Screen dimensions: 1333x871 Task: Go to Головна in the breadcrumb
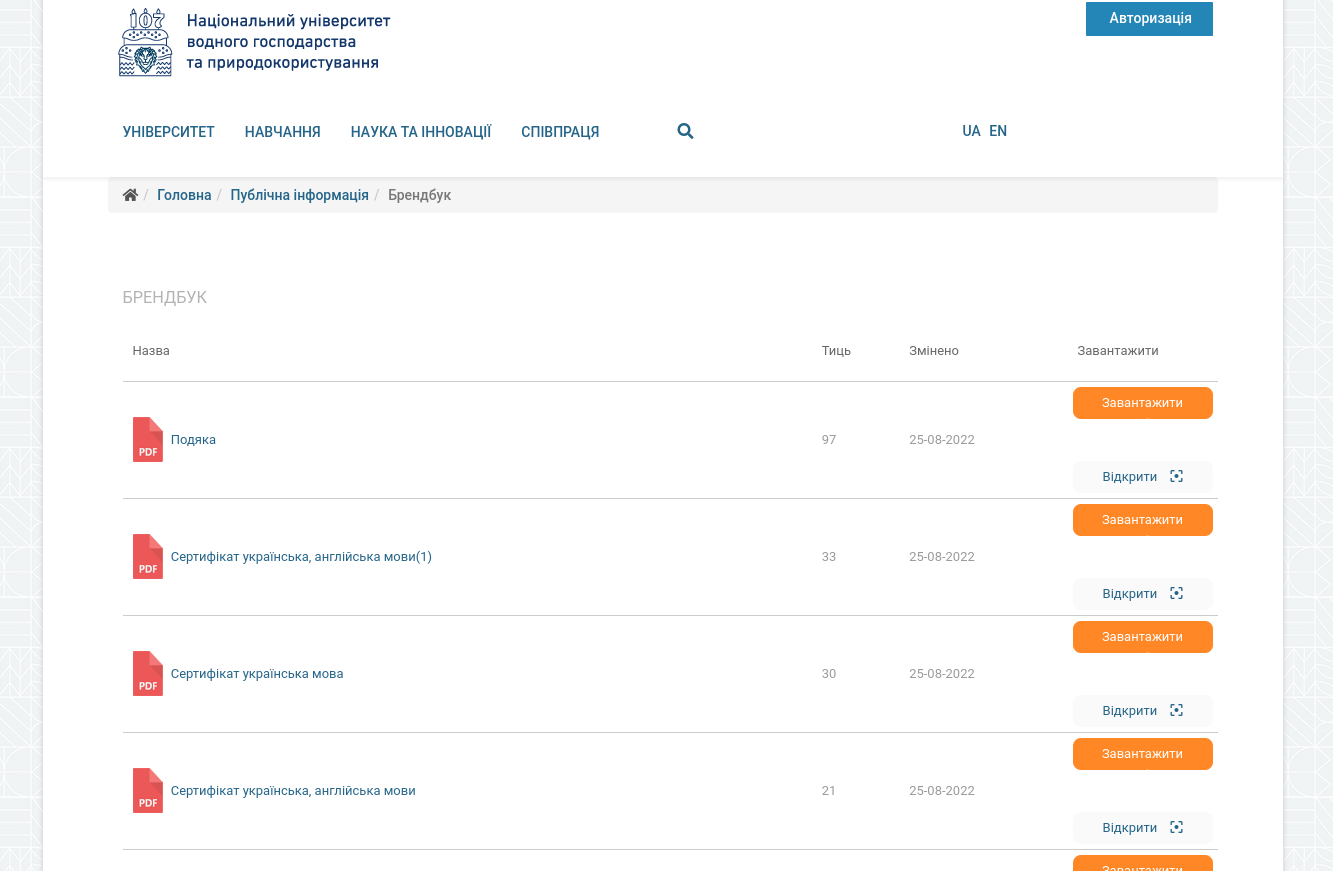coord(184,195)
